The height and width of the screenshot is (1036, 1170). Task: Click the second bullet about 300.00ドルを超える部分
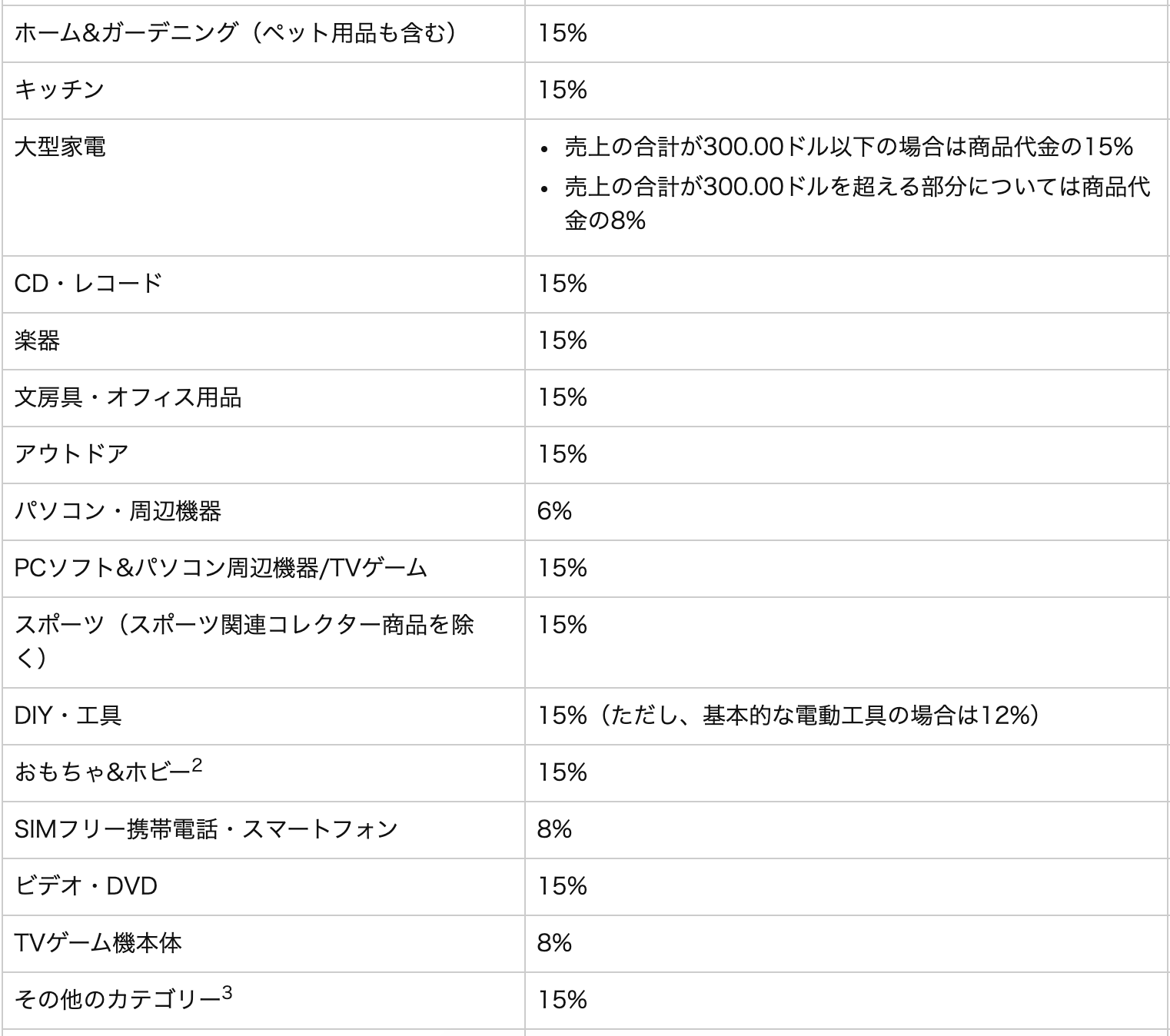coord(857,204)
